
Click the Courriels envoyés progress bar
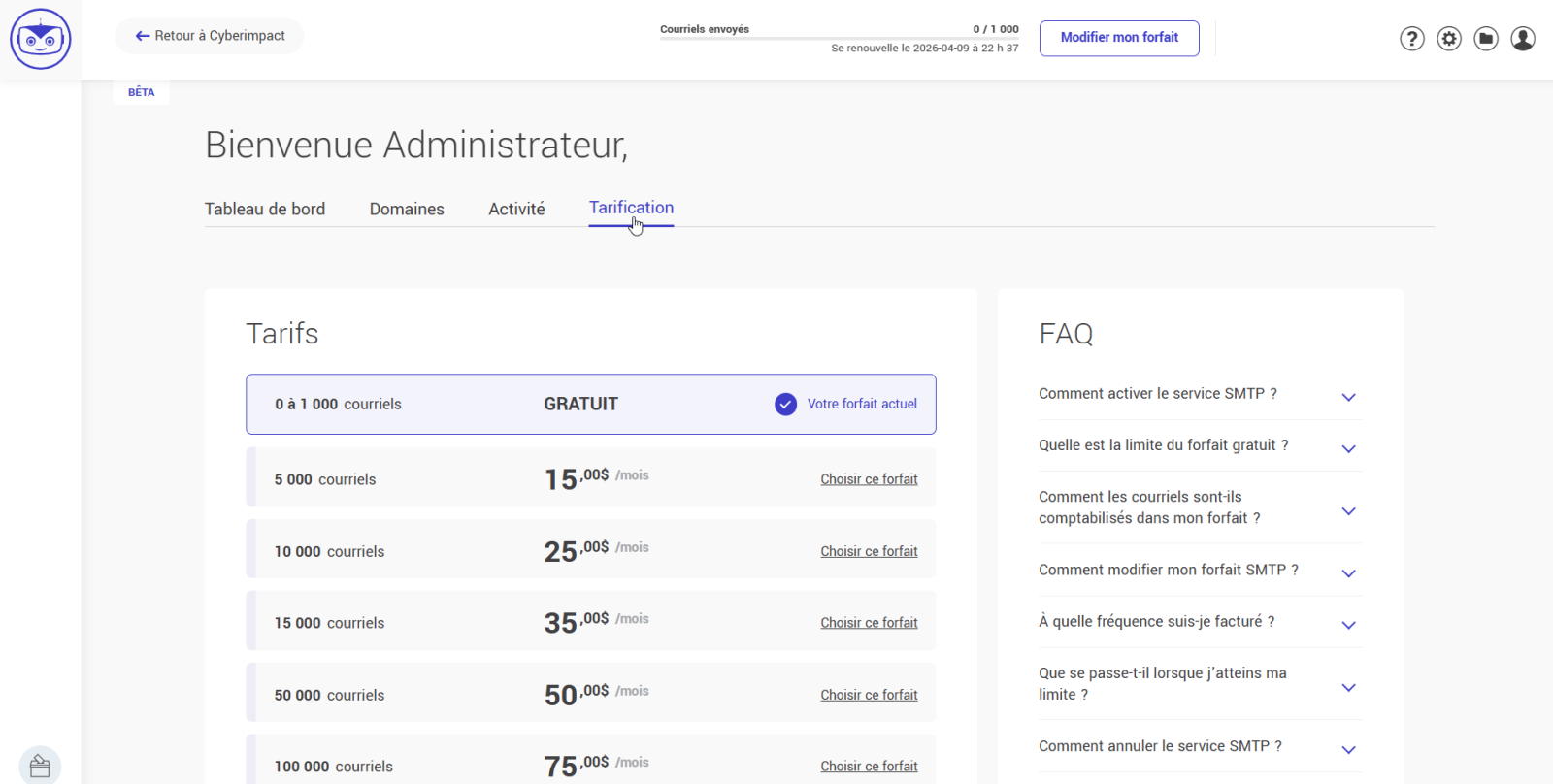coord(839,39)
